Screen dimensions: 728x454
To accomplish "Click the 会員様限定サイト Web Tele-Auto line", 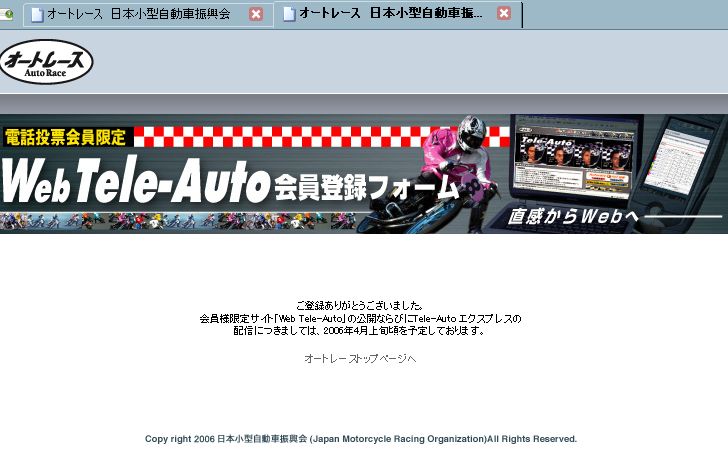I will [x=360, y=318].
